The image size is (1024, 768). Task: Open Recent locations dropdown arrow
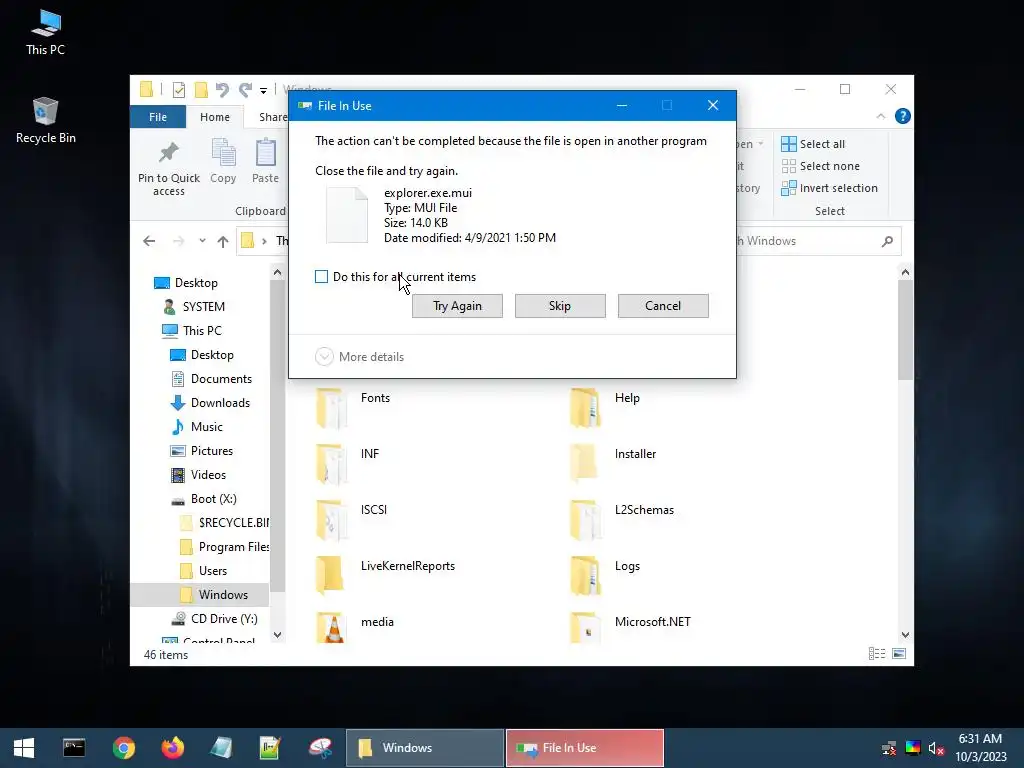pyautogui.click(x=202, y=241)
